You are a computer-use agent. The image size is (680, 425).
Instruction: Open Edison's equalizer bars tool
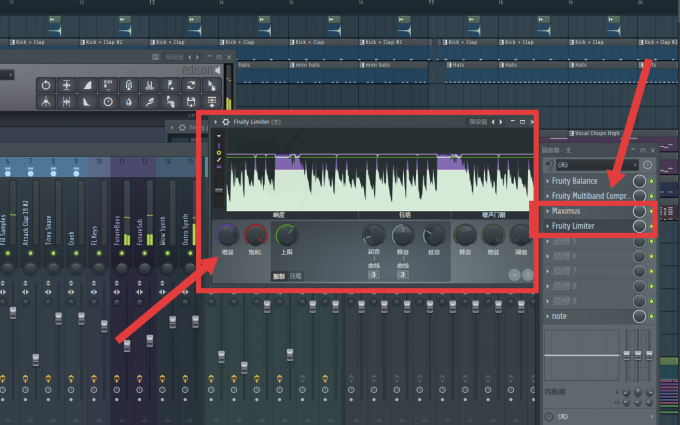tap(150, 85)
